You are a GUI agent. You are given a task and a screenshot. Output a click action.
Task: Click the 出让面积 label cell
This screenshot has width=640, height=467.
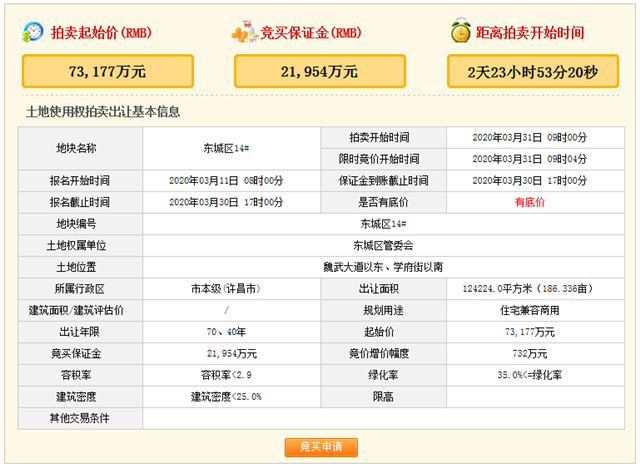pos(384,289)
